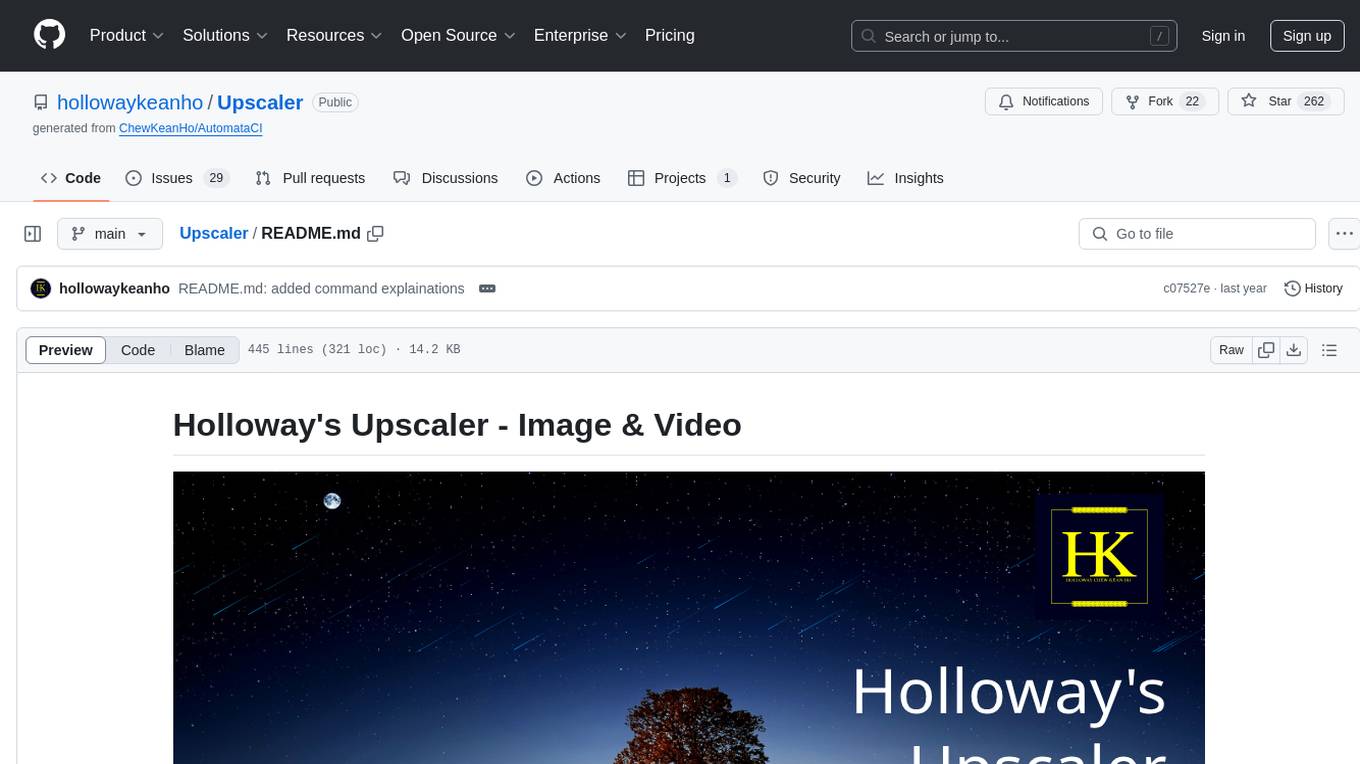The image size is (1360, 764).
Task: Open the Pricing page
Action: [x=670, y=35]
